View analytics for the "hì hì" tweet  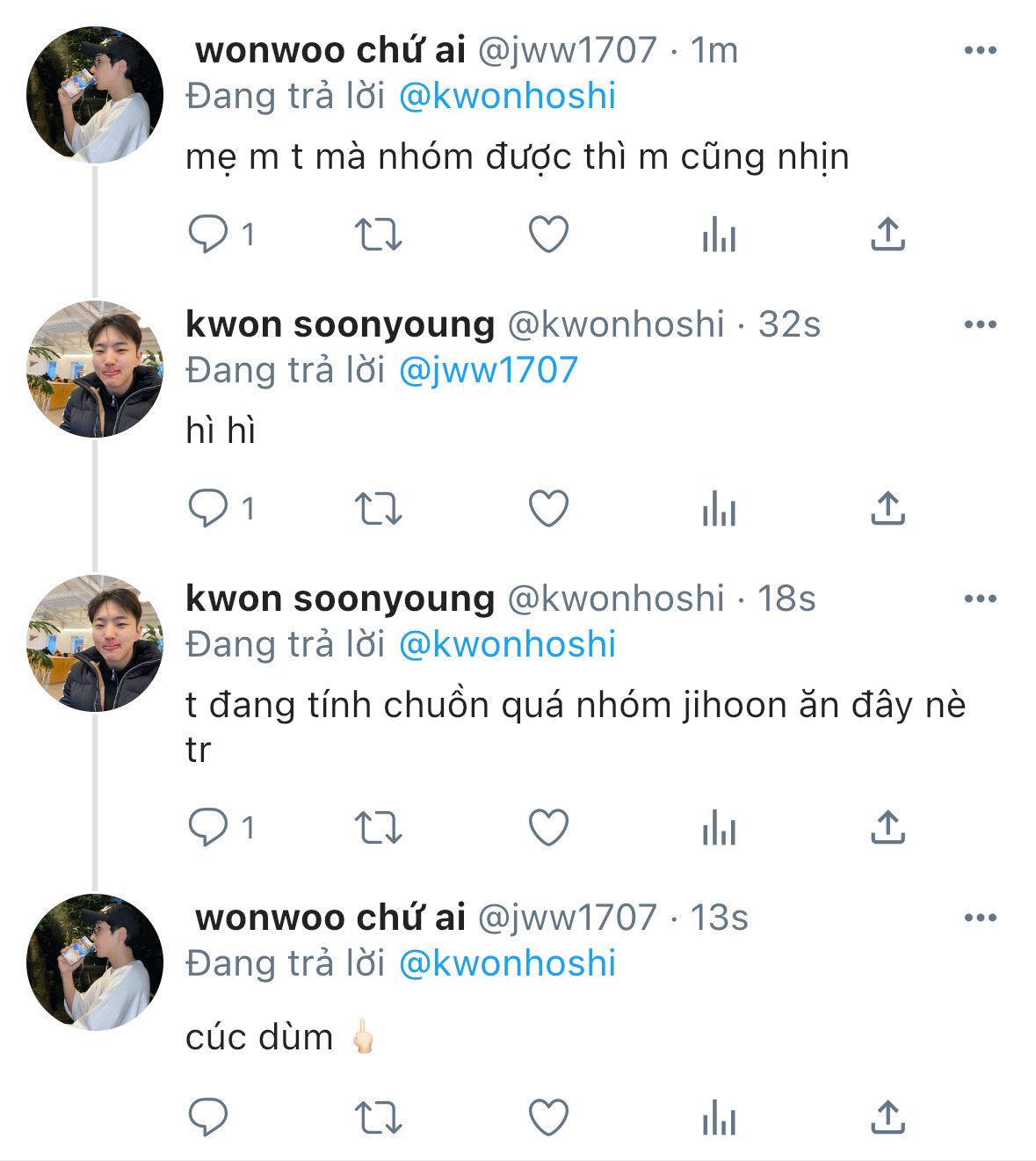pos(719,509)
